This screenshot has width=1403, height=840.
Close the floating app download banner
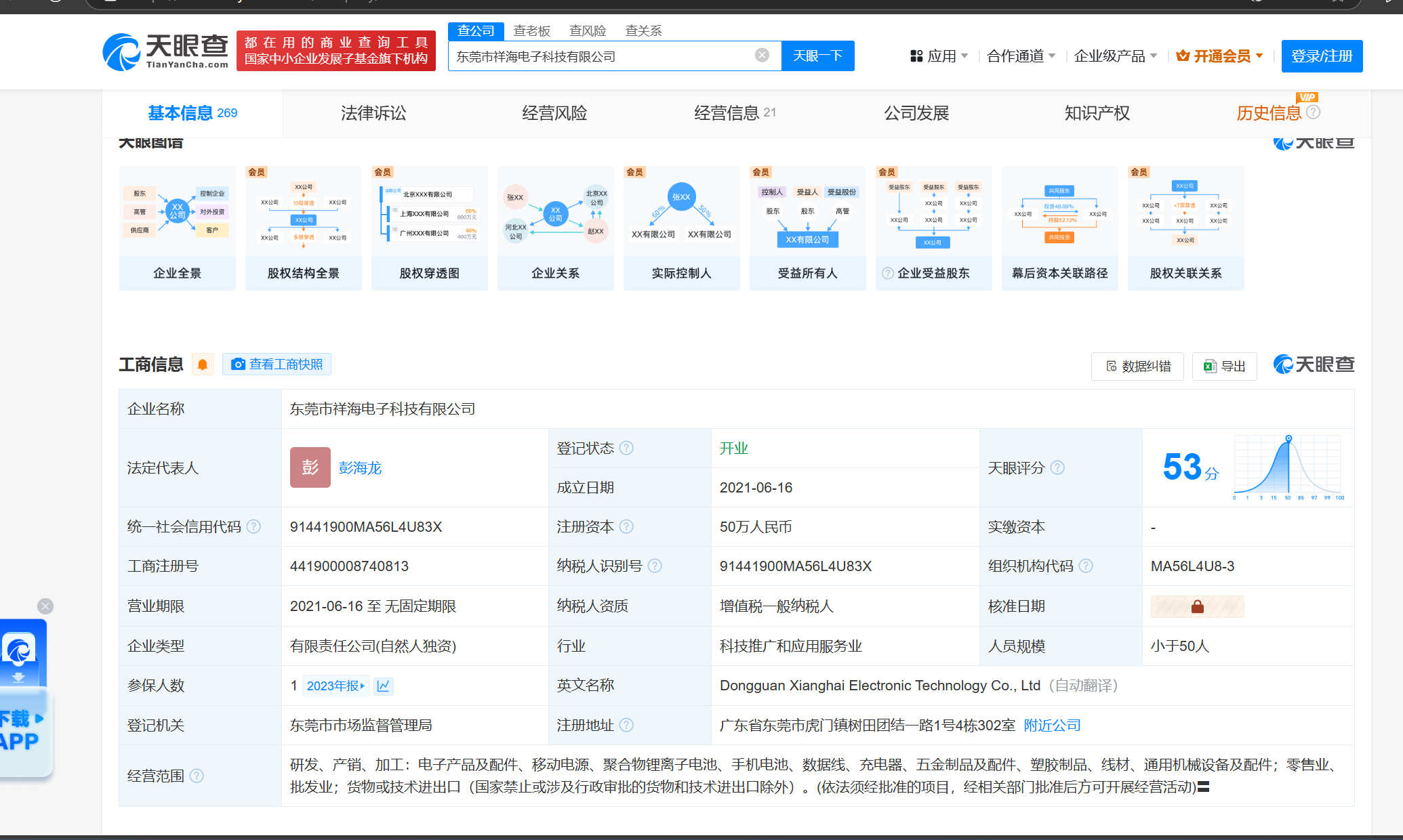(45, 606)
